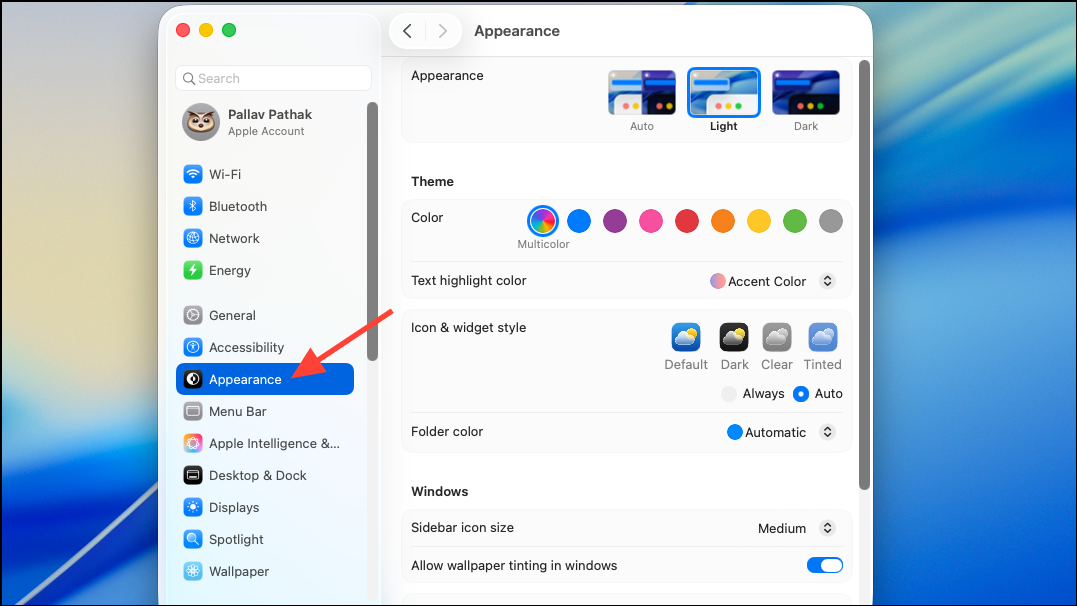The width and height of the screenshot is (1077, 606).
Task: Click the Wi-Fi icon in sidebar
Action: click(x=193, y=175)
